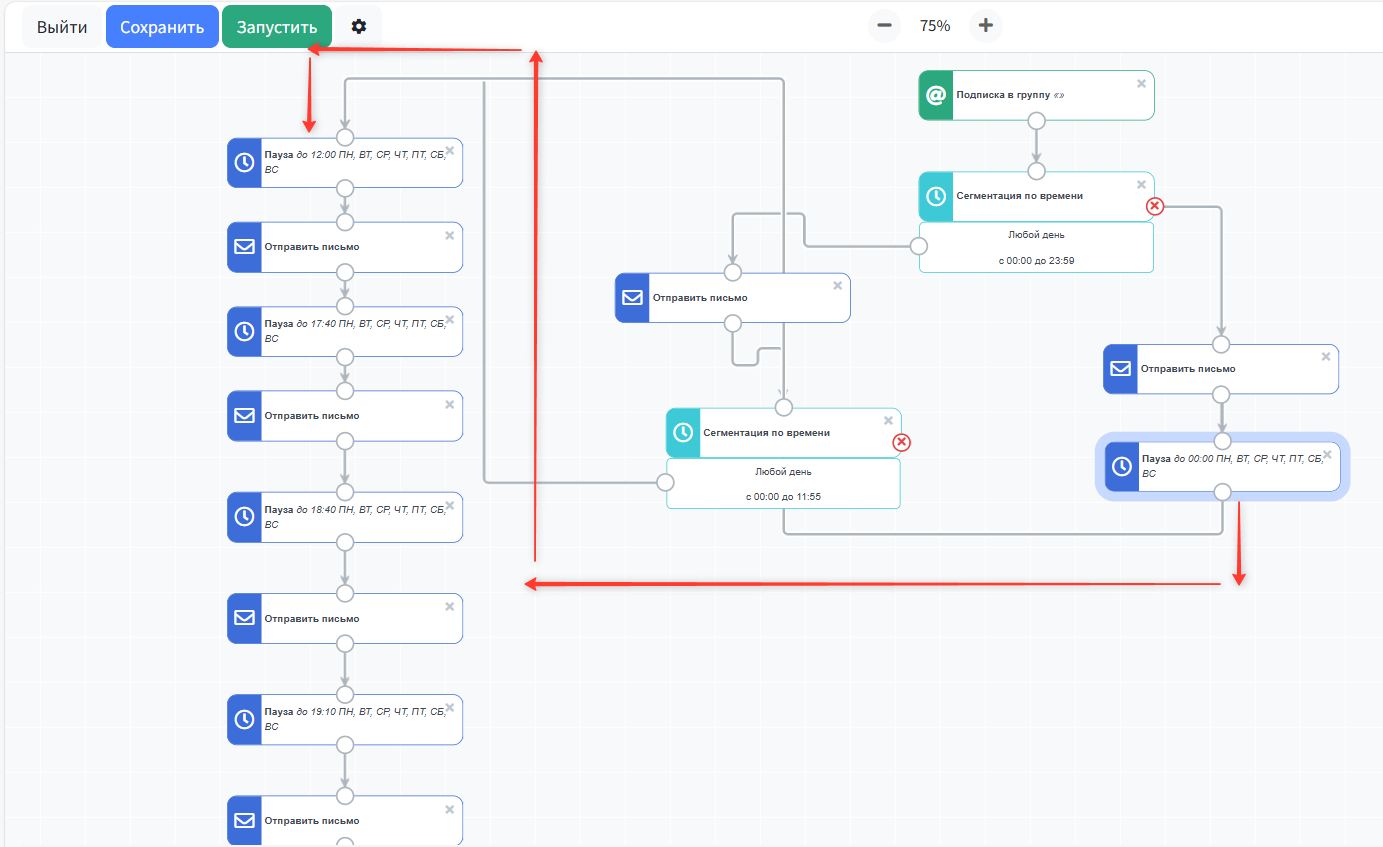The height and width of the screenshot is (847, 1383).
Task: Close the Пауза до 17:40 block
Action: 449,320
